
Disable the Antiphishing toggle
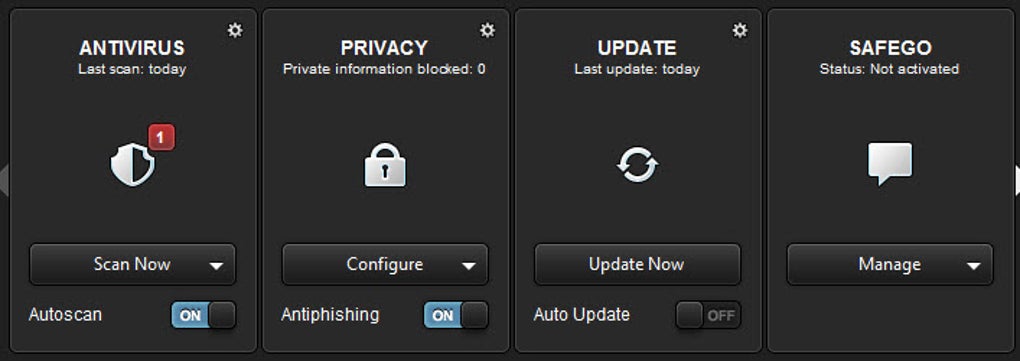tap(456, 315)
